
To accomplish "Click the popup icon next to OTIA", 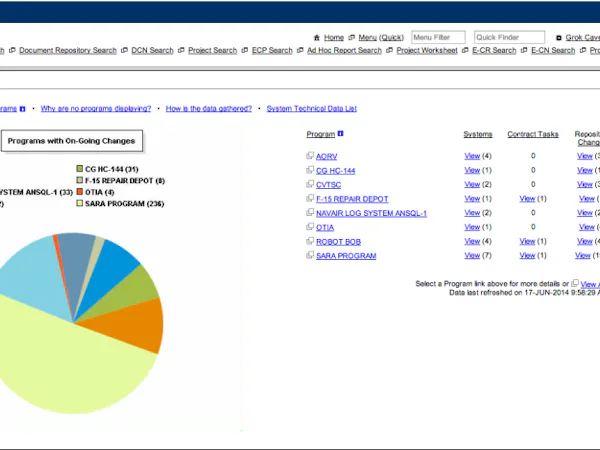I will 310,227.
